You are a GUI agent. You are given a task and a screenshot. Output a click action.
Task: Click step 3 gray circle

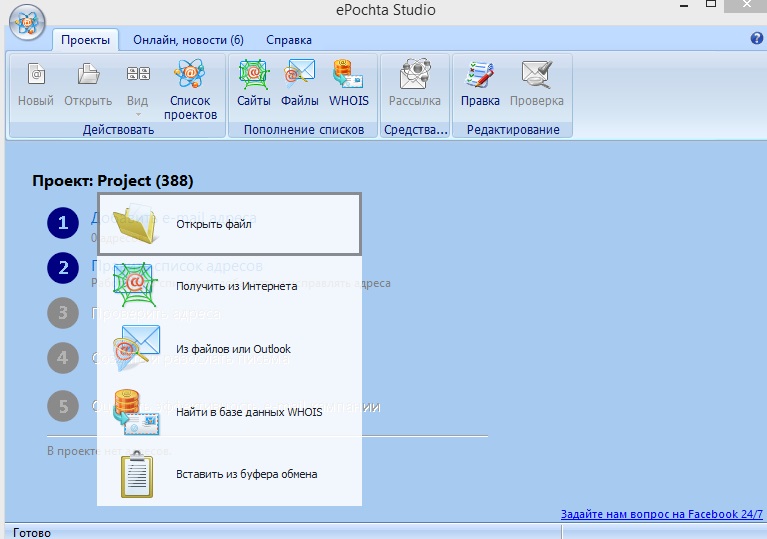(63, 313)
